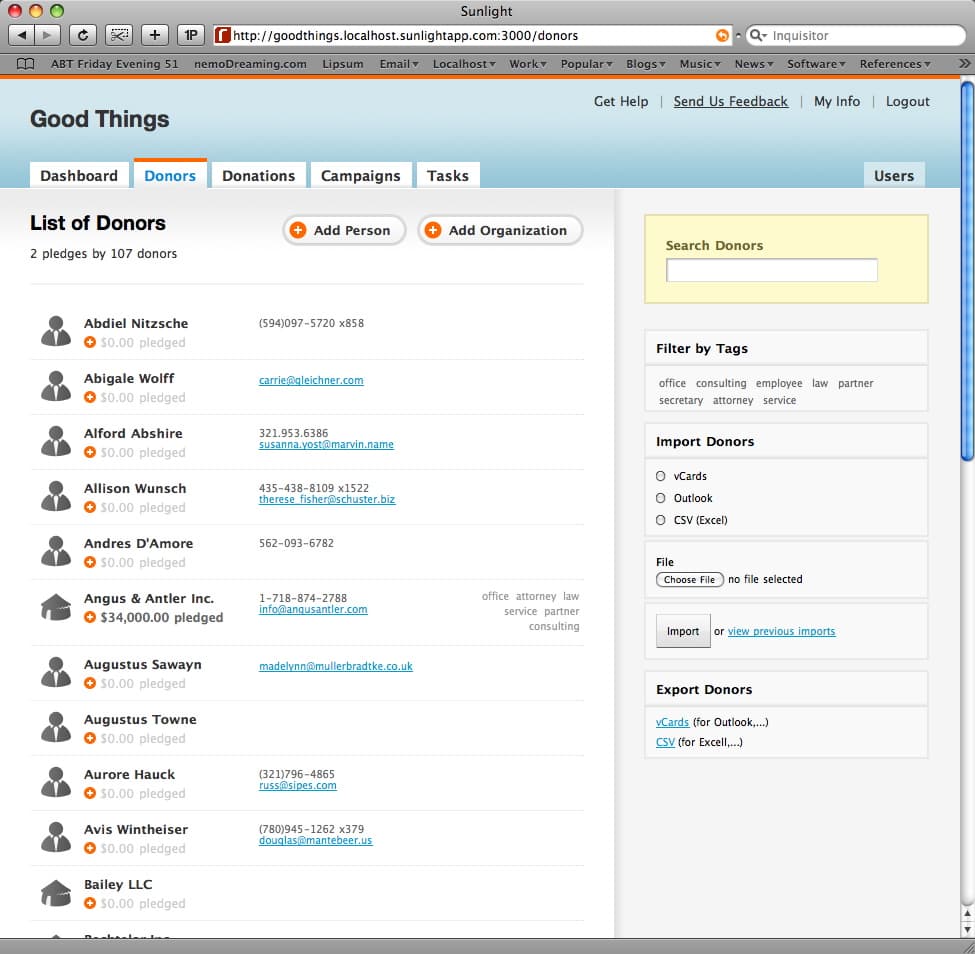
Task: Click Angus & Antler Inc. organization icon
Action: (x=56, y=607)
